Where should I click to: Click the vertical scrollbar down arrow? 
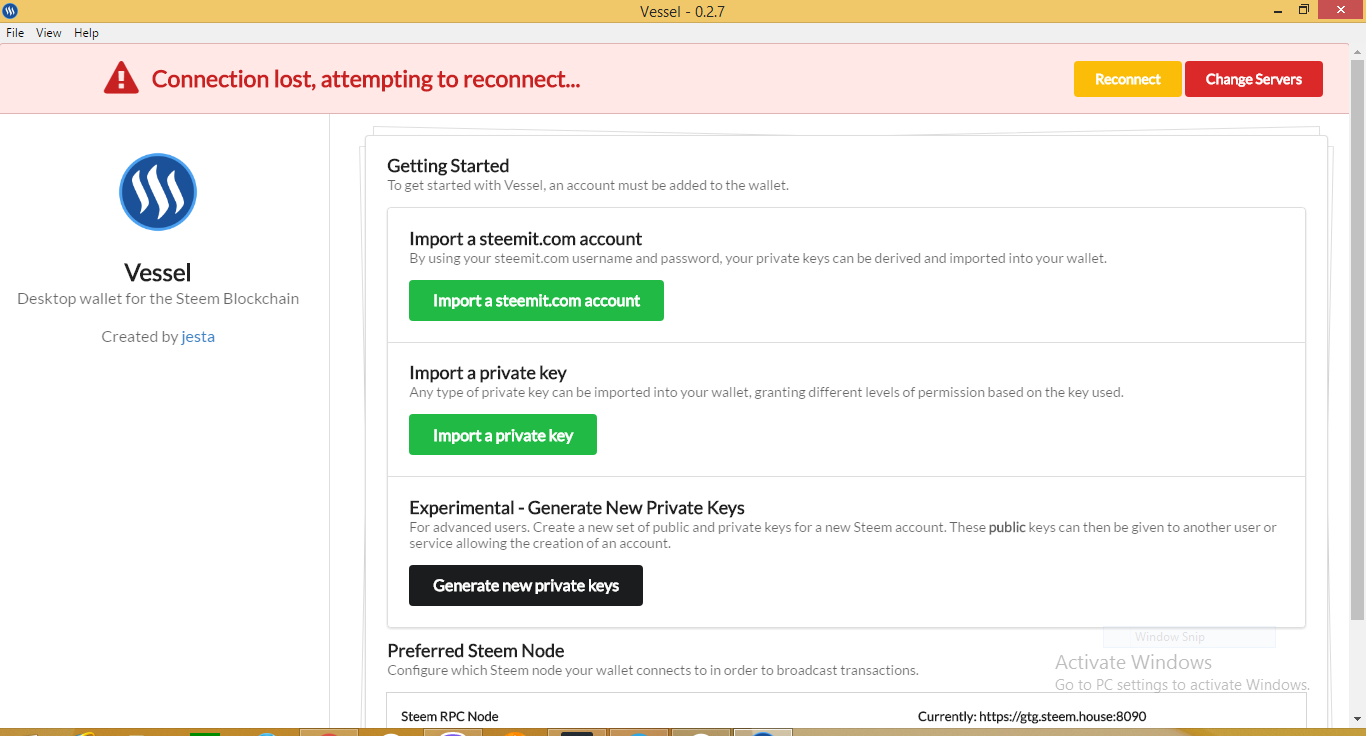click(x=1358, y=719)
